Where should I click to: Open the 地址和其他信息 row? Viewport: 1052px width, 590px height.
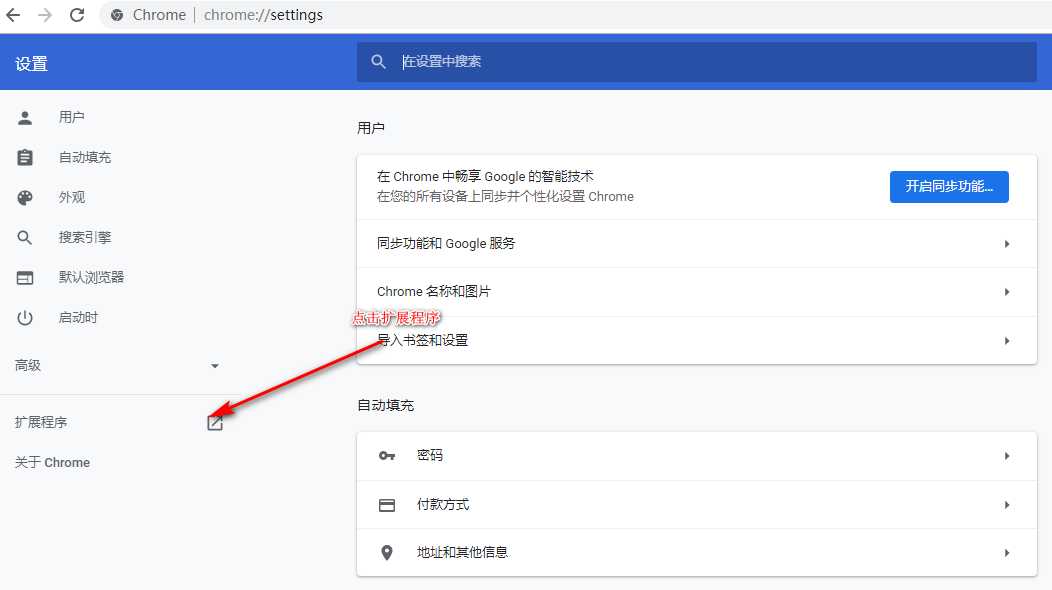[696, 552]
